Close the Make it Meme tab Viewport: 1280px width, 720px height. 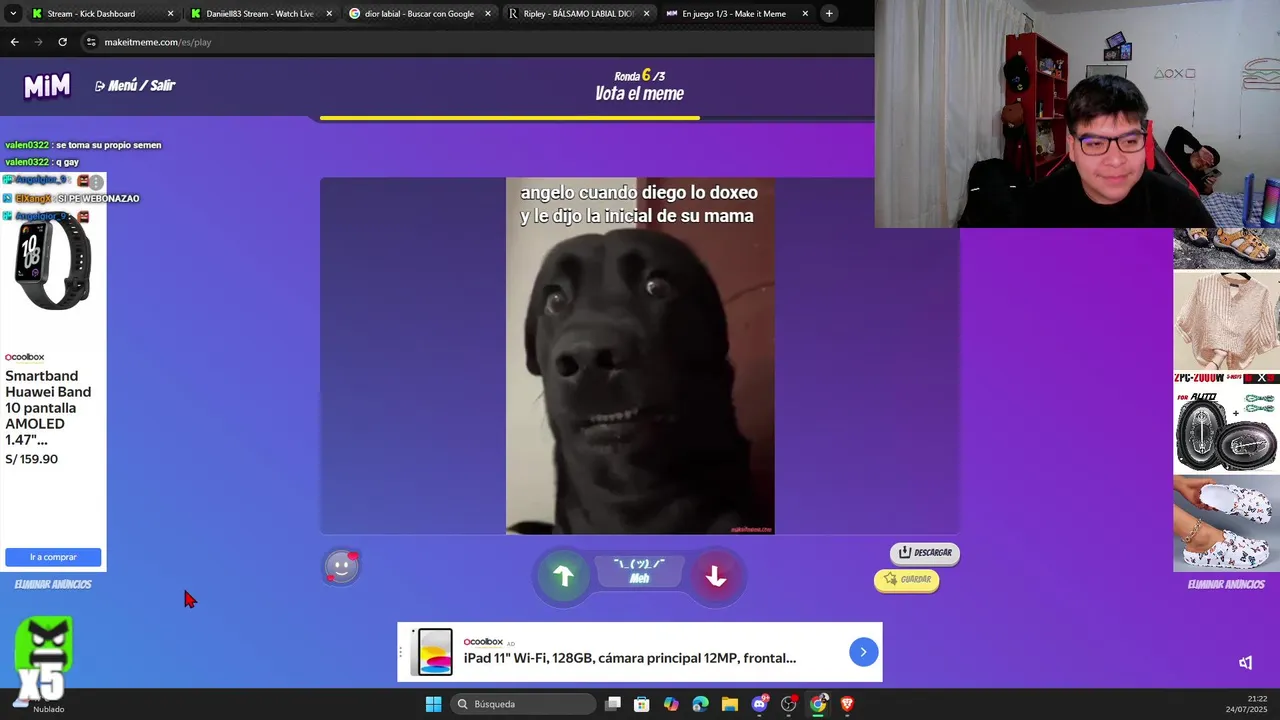click(805, 14)
